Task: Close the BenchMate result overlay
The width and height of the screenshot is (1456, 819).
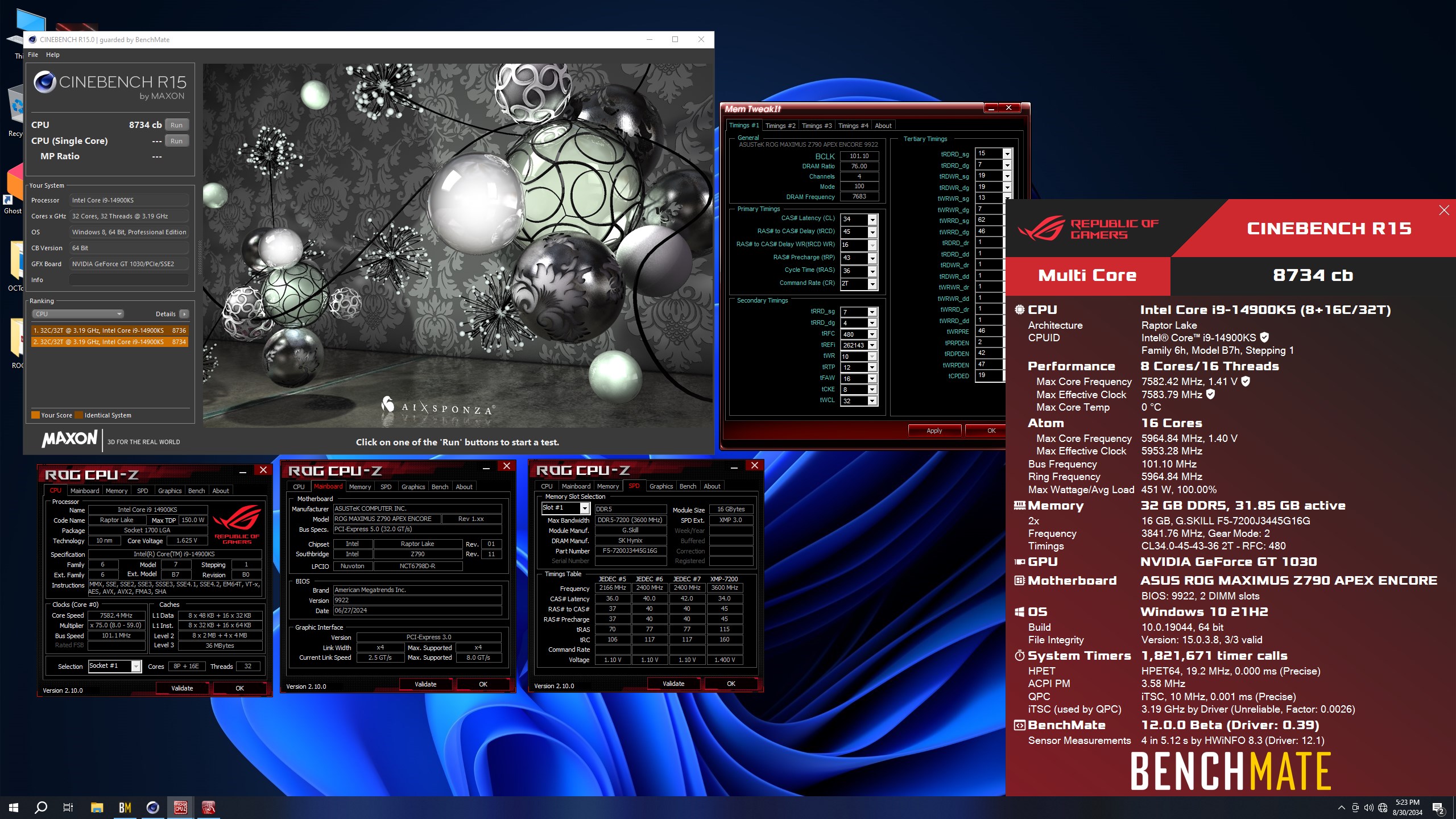Action: 1444,210
